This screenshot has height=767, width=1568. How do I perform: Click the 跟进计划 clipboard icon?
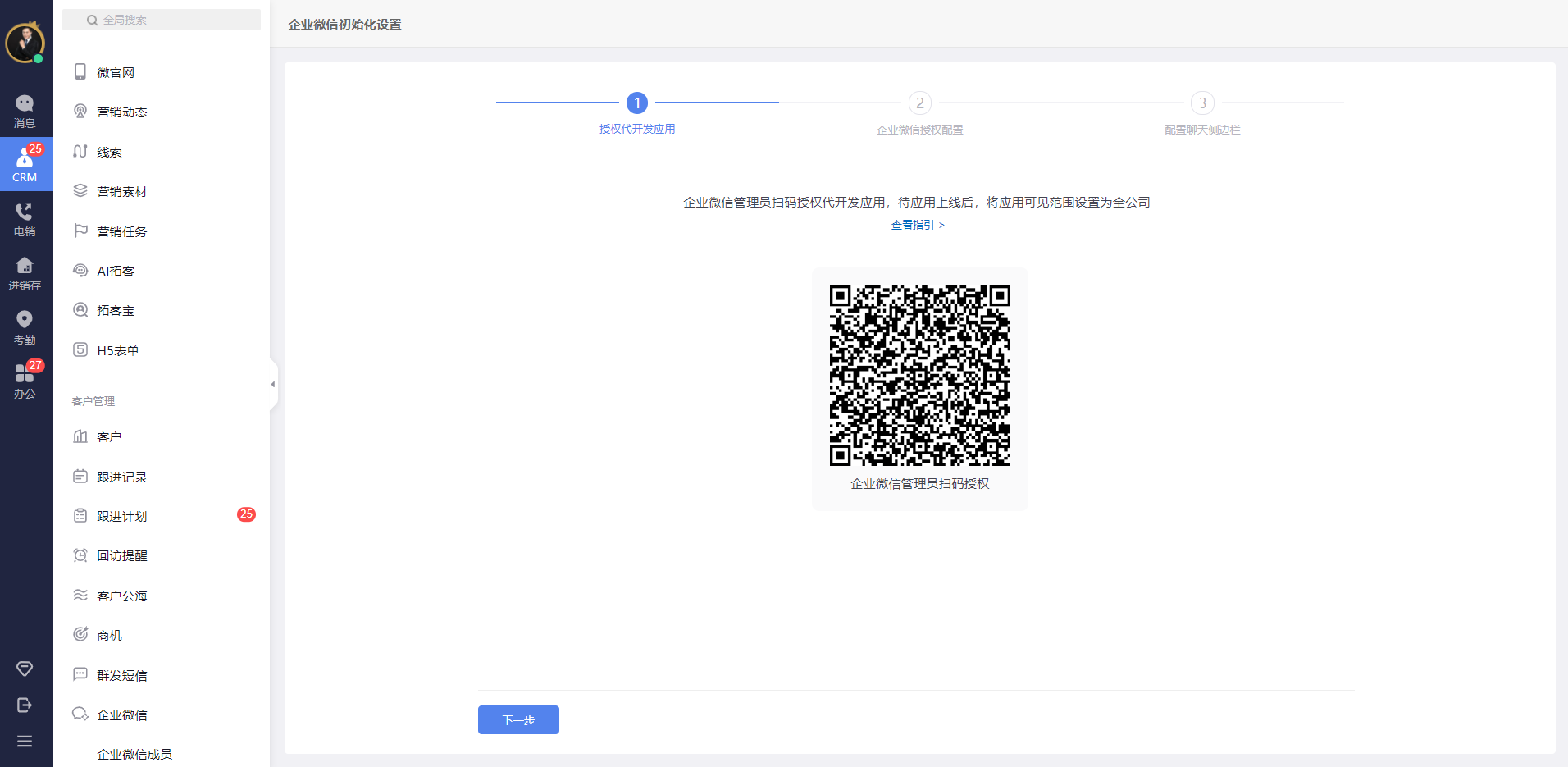pyautogui.click(x=80, y=516)
